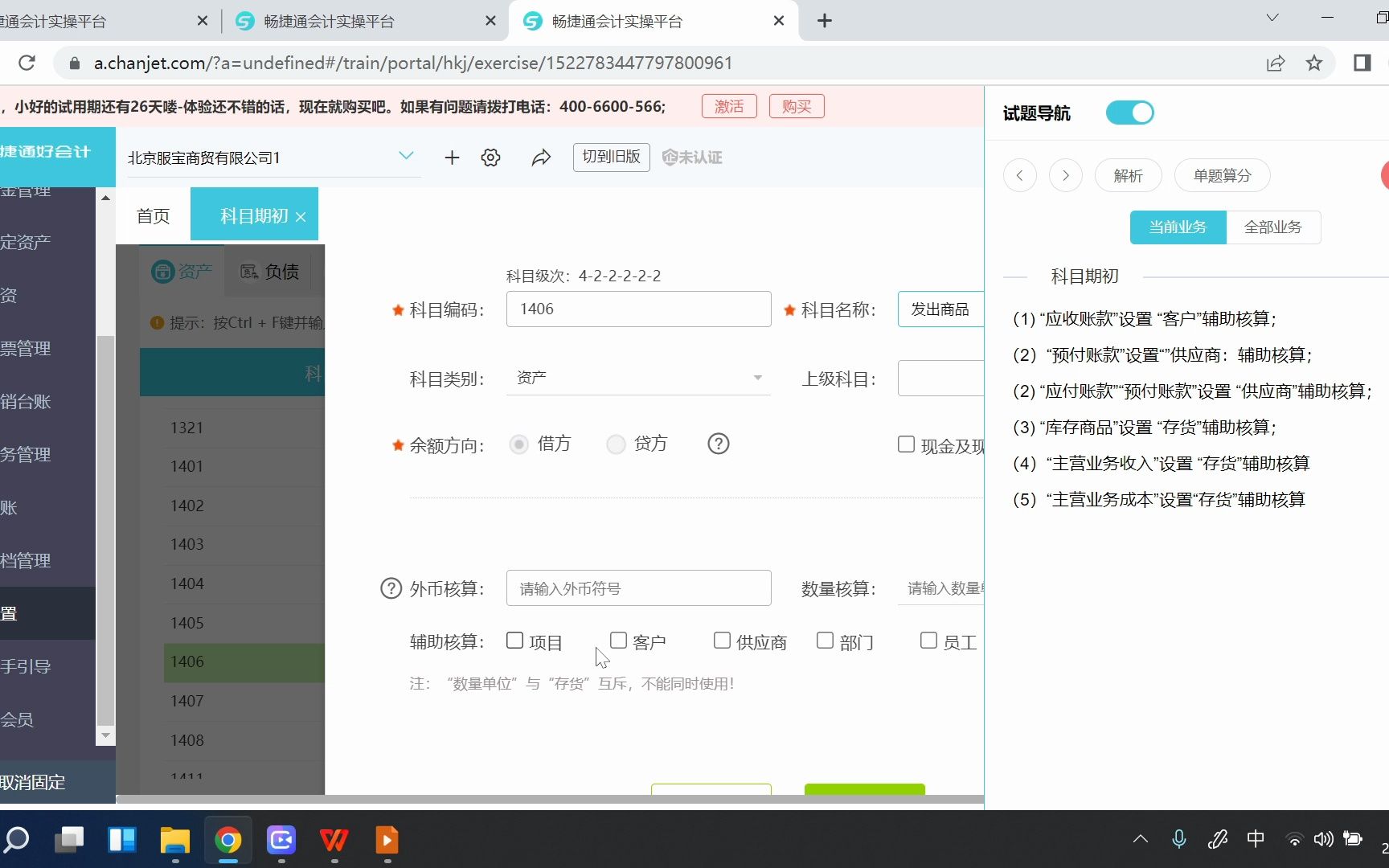1389x868 pixels.
Task: Click the 未认证 certification icon
Action: point(691,158)
